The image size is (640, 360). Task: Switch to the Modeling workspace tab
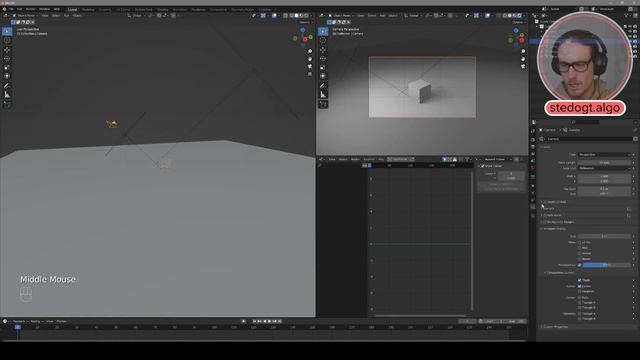[x=88, y=9]
